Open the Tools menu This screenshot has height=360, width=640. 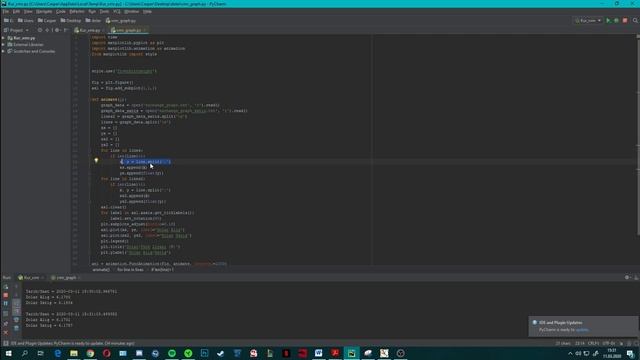pyautogui.click(x=104, y=11)
